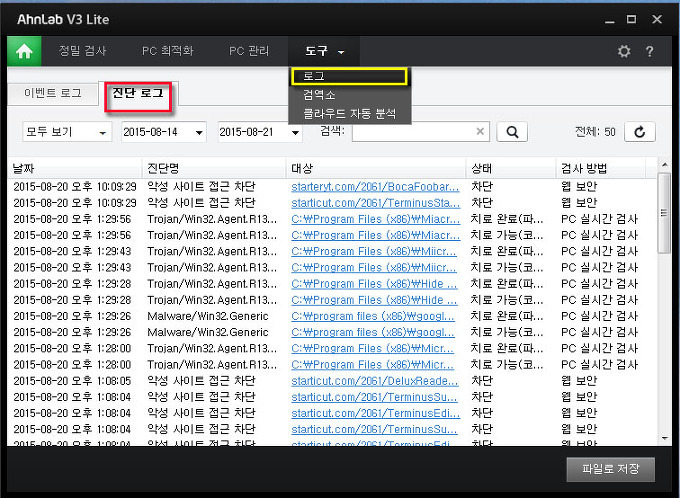The height and width of the screenshot is (498, 680).
Task: Go to the green Home icon
Action: coord(24,51)
